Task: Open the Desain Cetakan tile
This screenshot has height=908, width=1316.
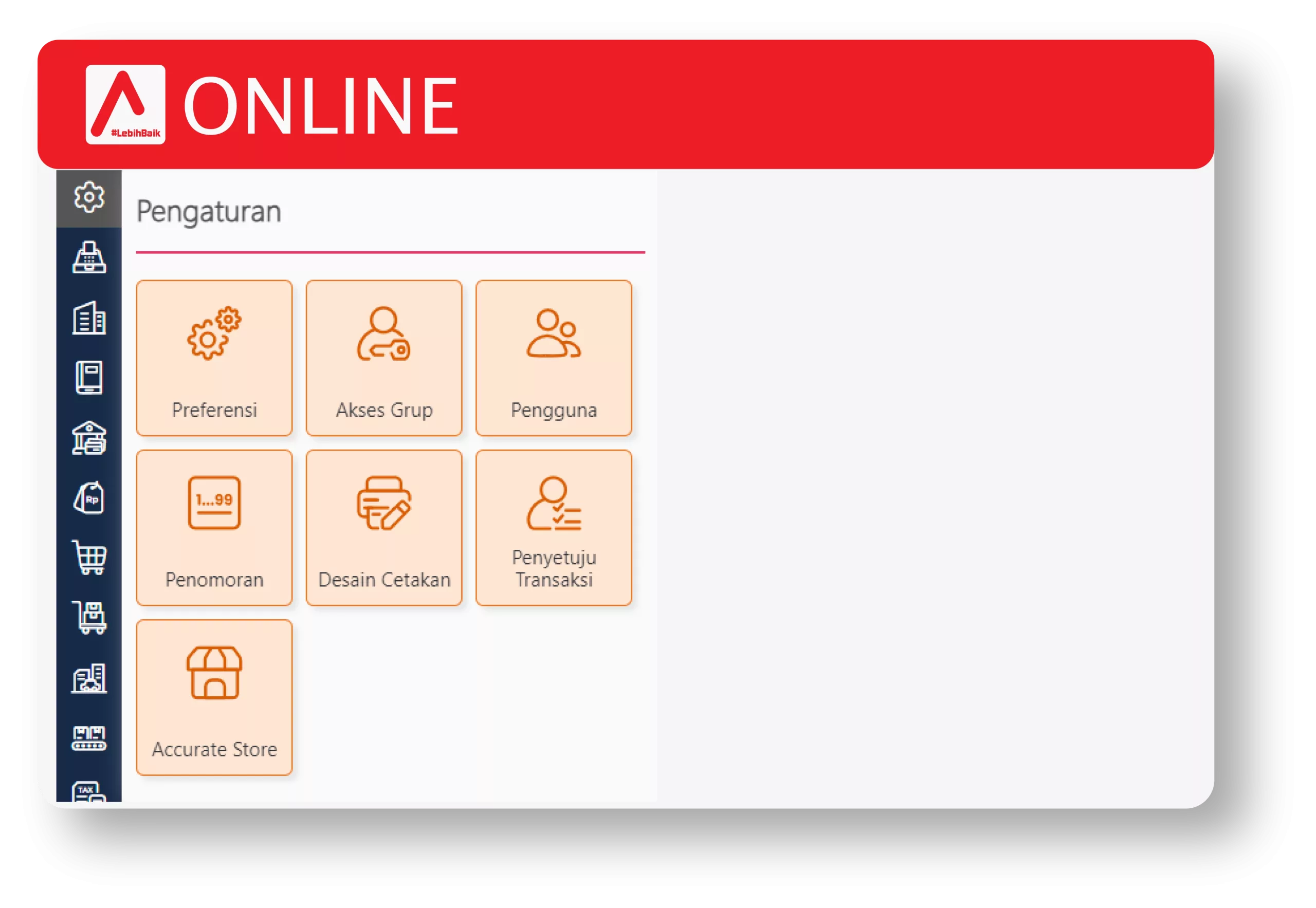Action: (x=383, y=527)
